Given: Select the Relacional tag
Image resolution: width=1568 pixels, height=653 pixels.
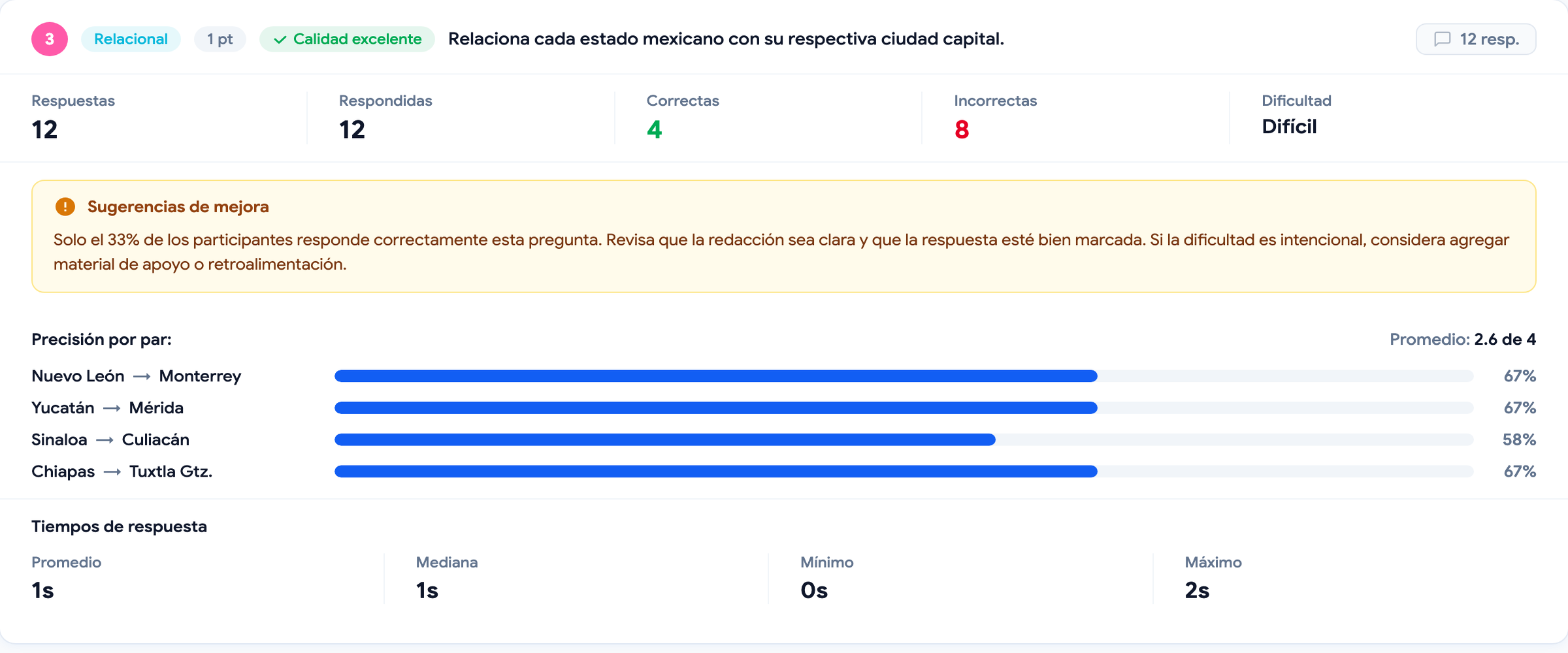Looking at the screenshot, I should pos(130,39).
